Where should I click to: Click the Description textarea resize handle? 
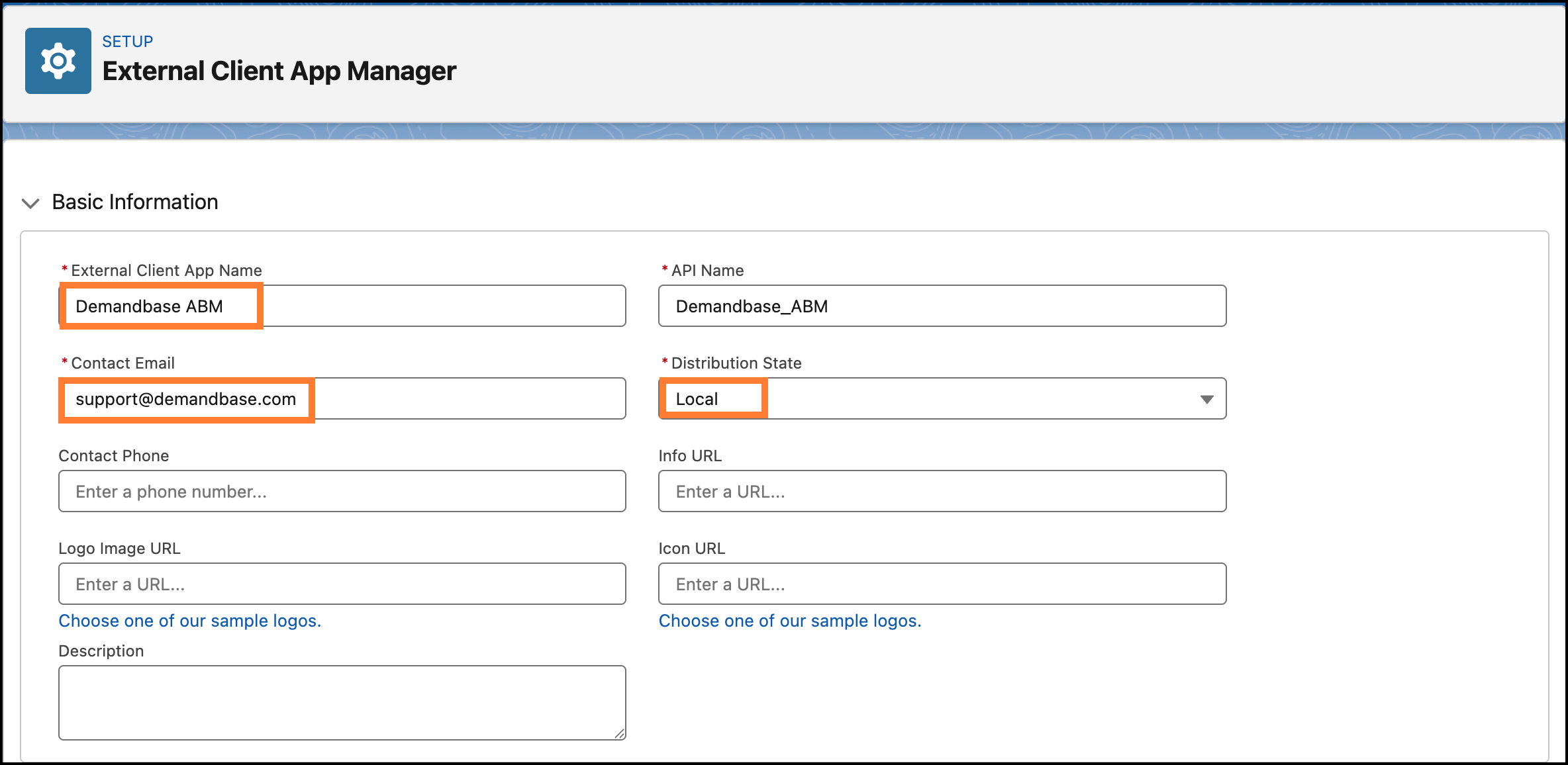pos(619,733)
